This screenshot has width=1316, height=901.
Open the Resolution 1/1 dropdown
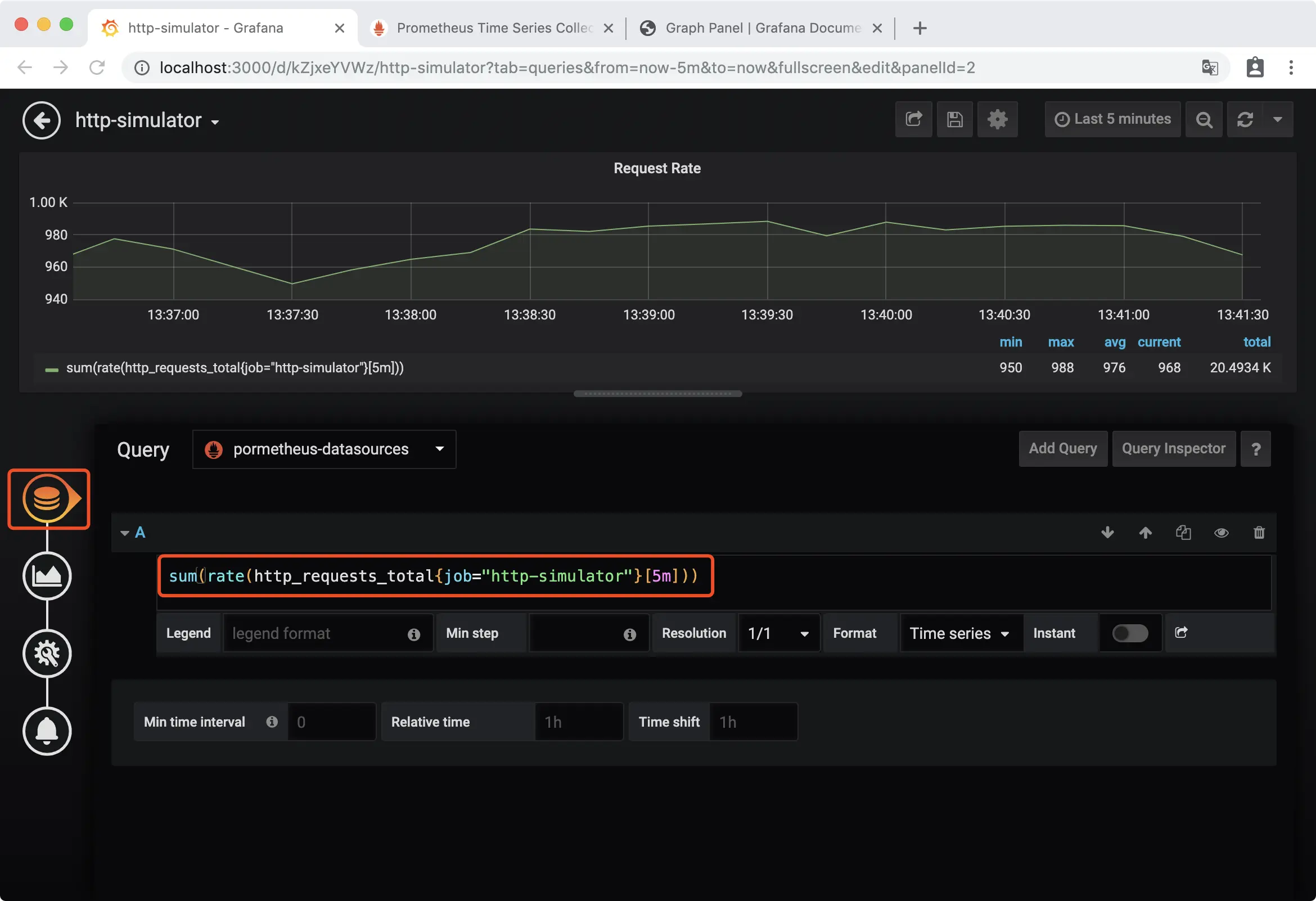(778, 633)
